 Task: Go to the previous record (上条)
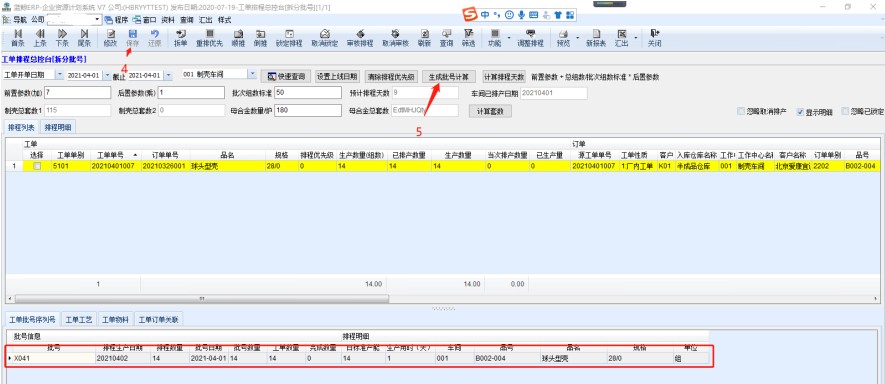coord(40,38)
